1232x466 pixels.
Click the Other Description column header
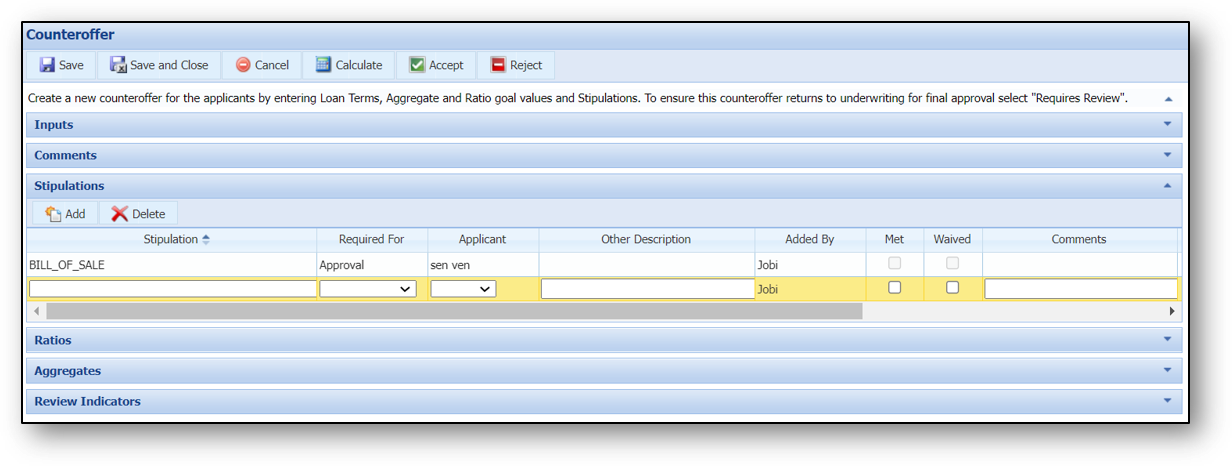point(646,239)
